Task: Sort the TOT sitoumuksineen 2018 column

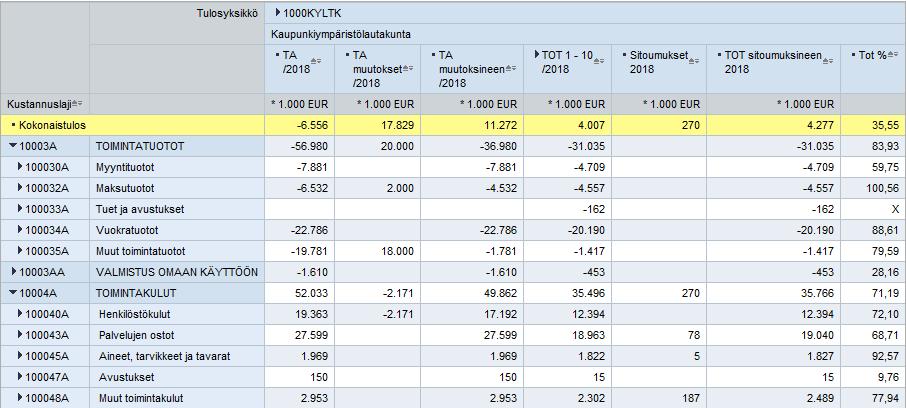Action: [x=829, y=61]
